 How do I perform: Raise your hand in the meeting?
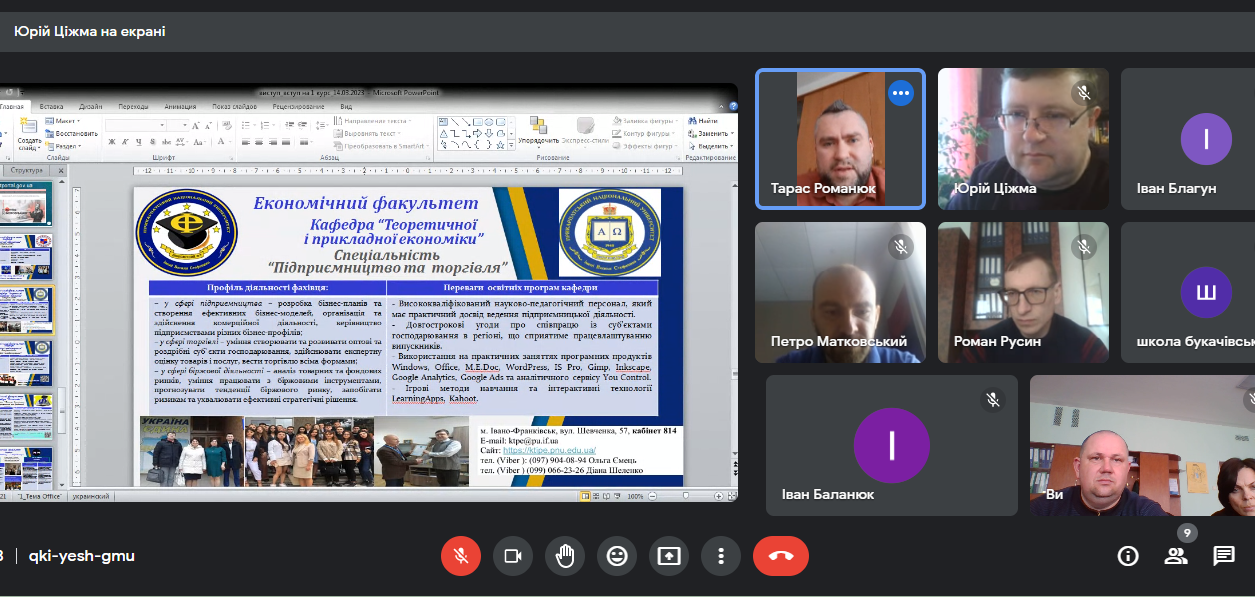(x=565, y=556)
